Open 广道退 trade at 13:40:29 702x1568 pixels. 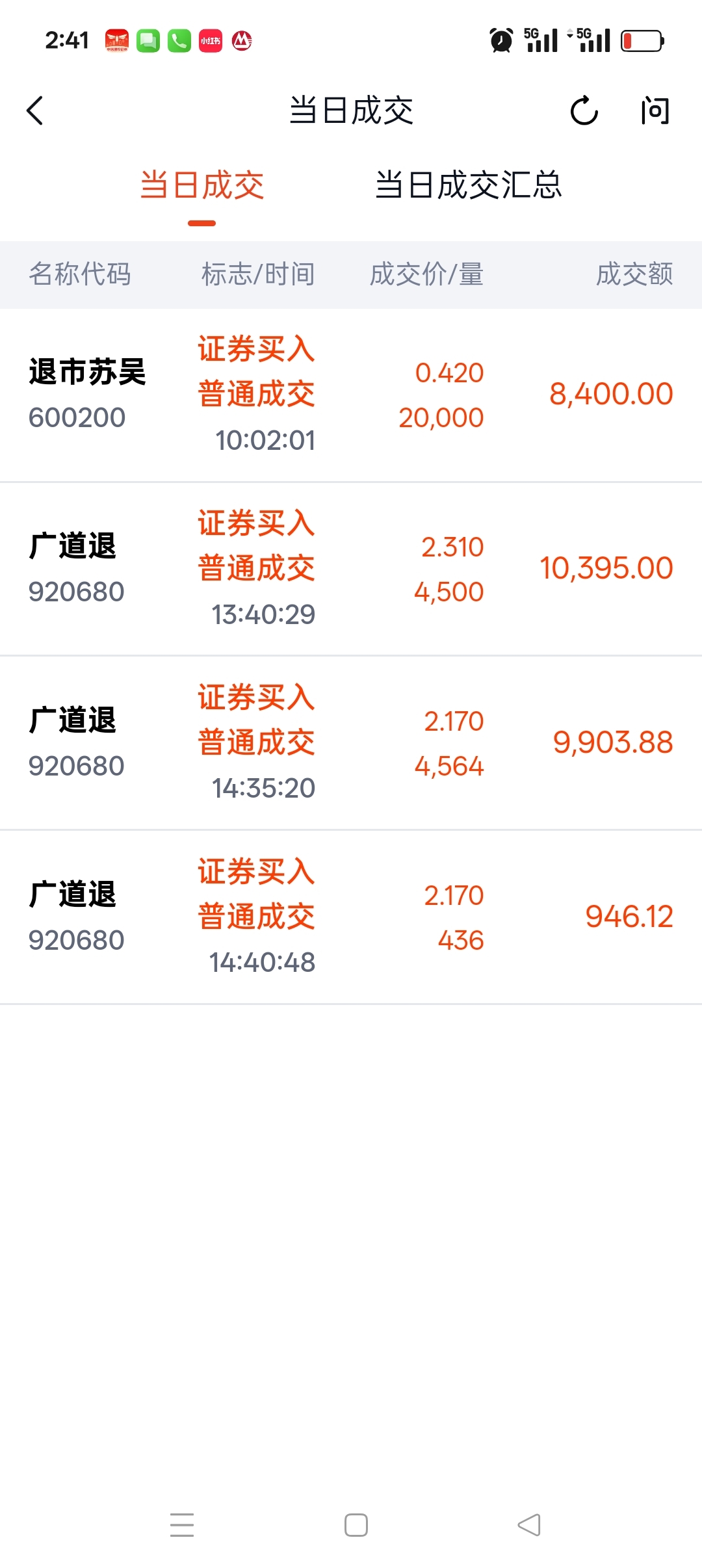[351, 569]
